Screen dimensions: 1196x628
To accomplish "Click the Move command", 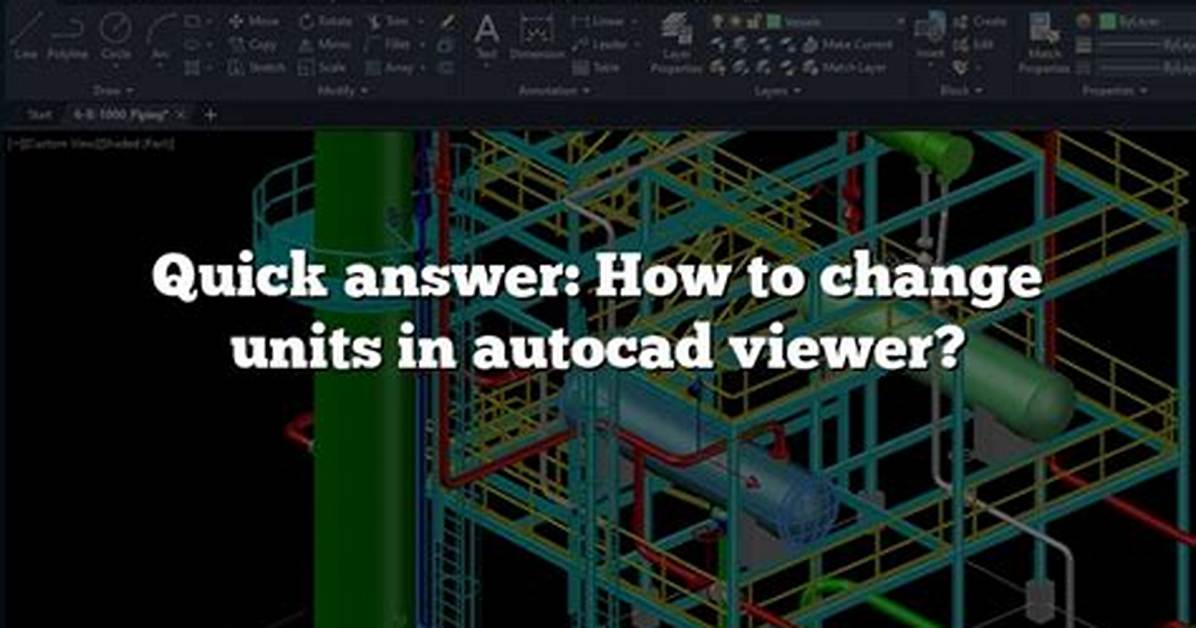I will (x=254, y=22).
